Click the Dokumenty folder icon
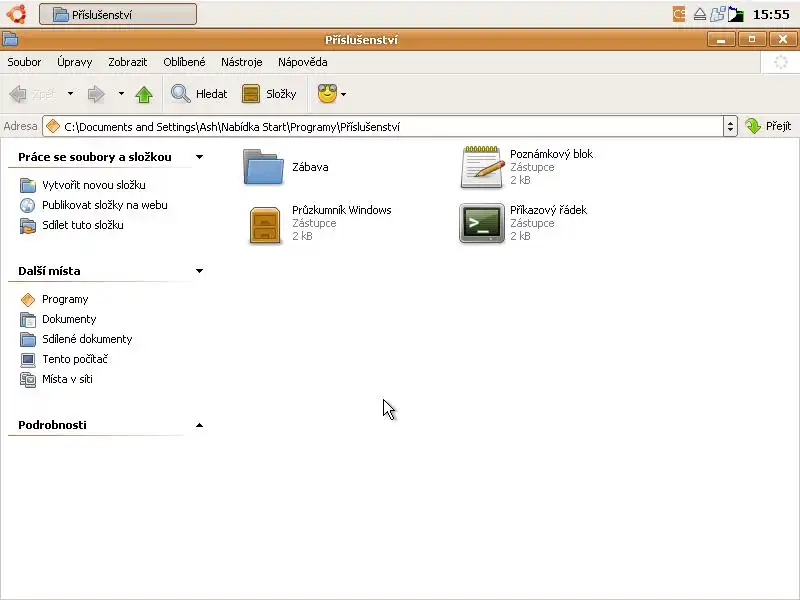 28,319
